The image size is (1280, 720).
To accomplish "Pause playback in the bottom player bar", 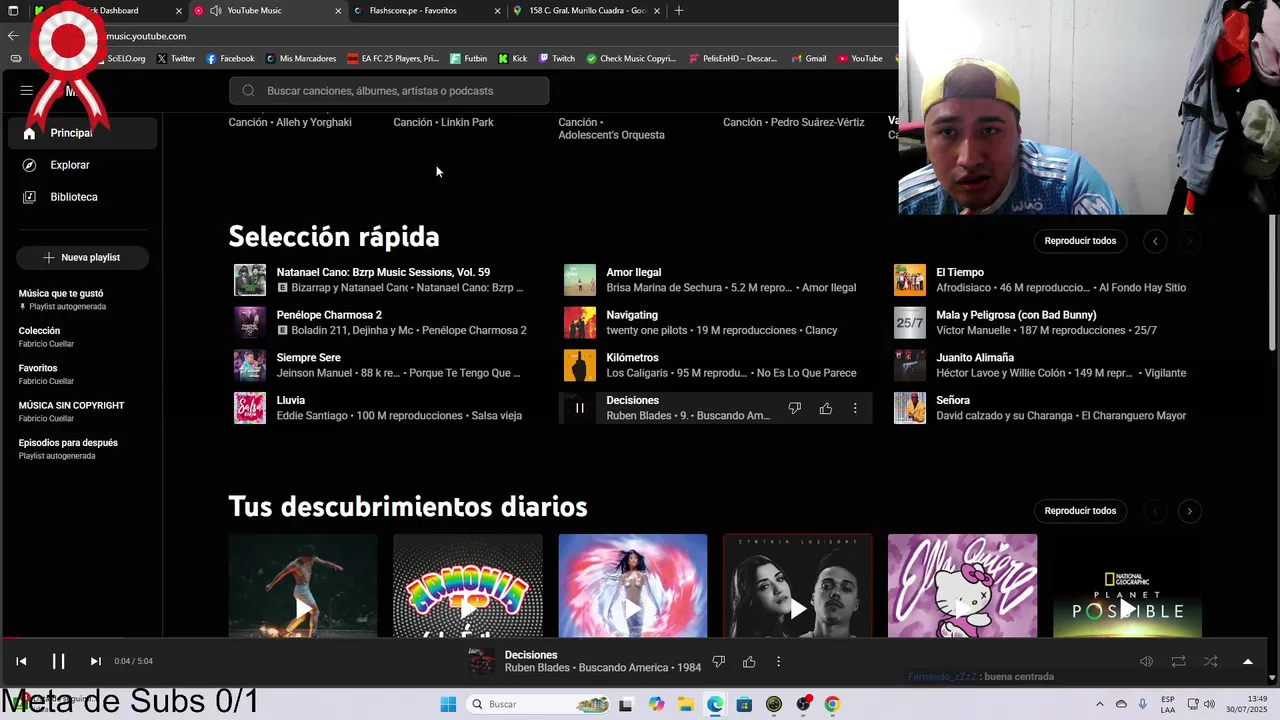I will pyautogui.click(x=58, y=661).
